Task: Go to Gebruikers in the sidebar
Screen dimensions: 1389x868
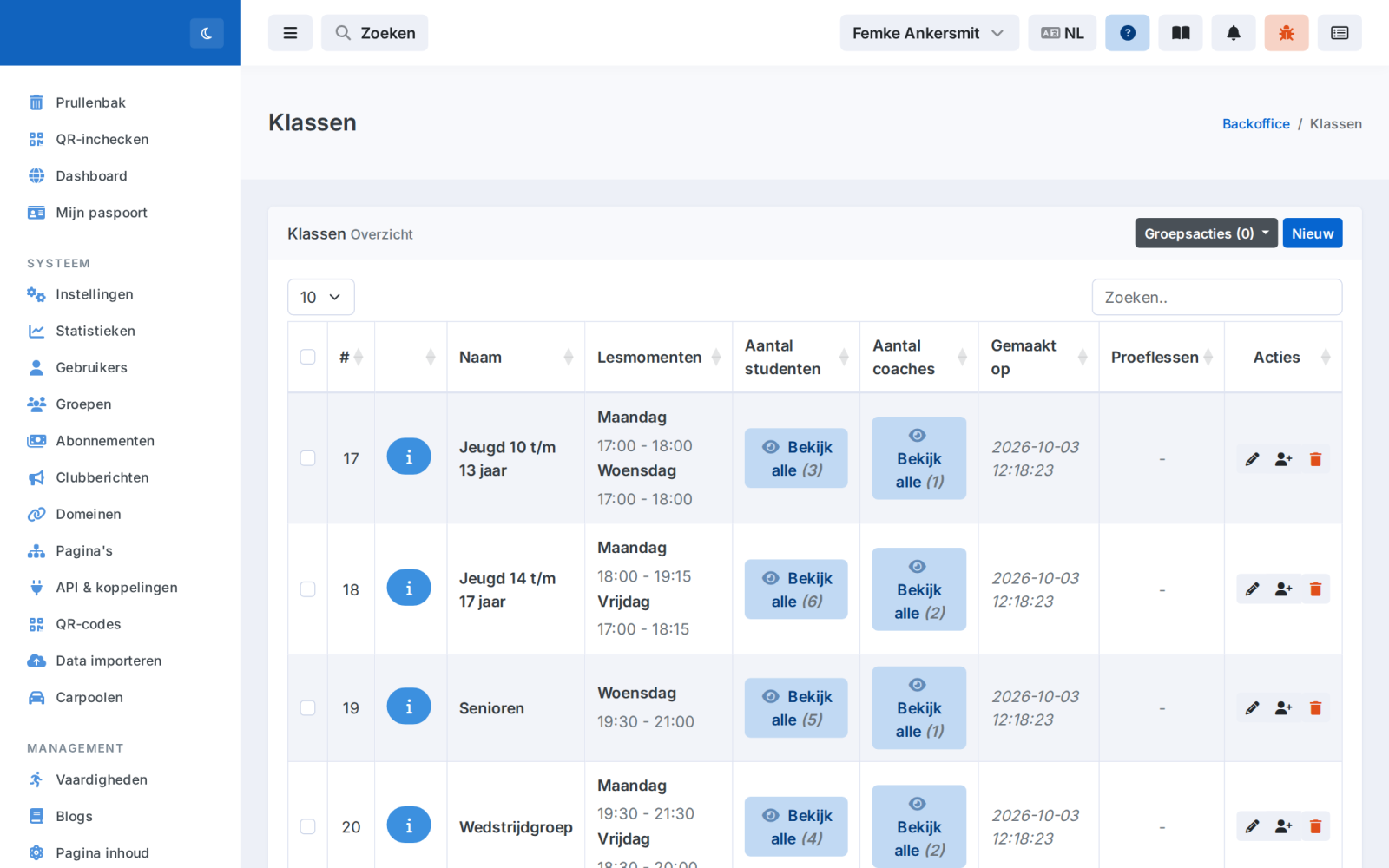Action: tap(91, 367)
